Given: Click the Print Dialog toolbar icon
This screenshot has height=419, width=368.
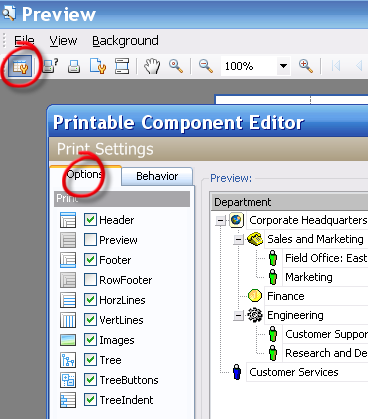Looking at the screenshot, I should point(51,66).
